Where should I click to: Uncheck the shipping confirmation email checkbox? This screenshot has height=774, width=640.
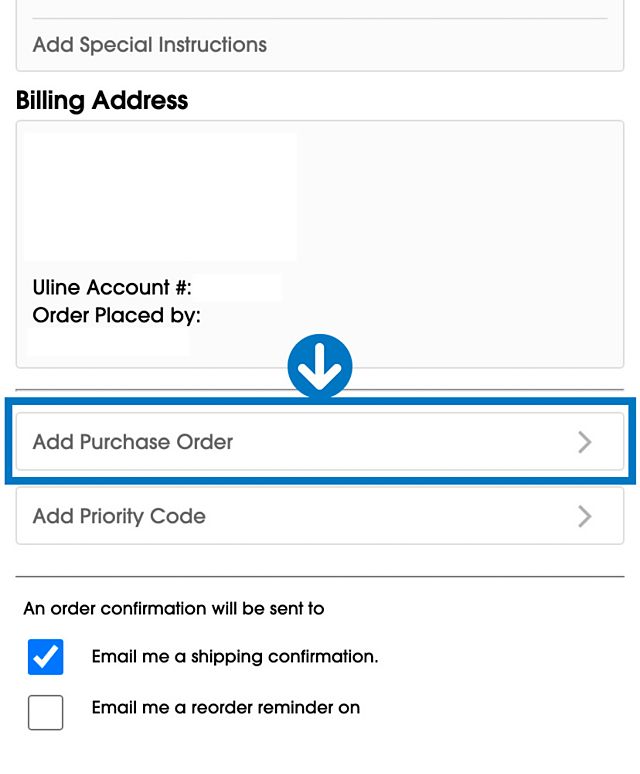[x=46, y=657]
